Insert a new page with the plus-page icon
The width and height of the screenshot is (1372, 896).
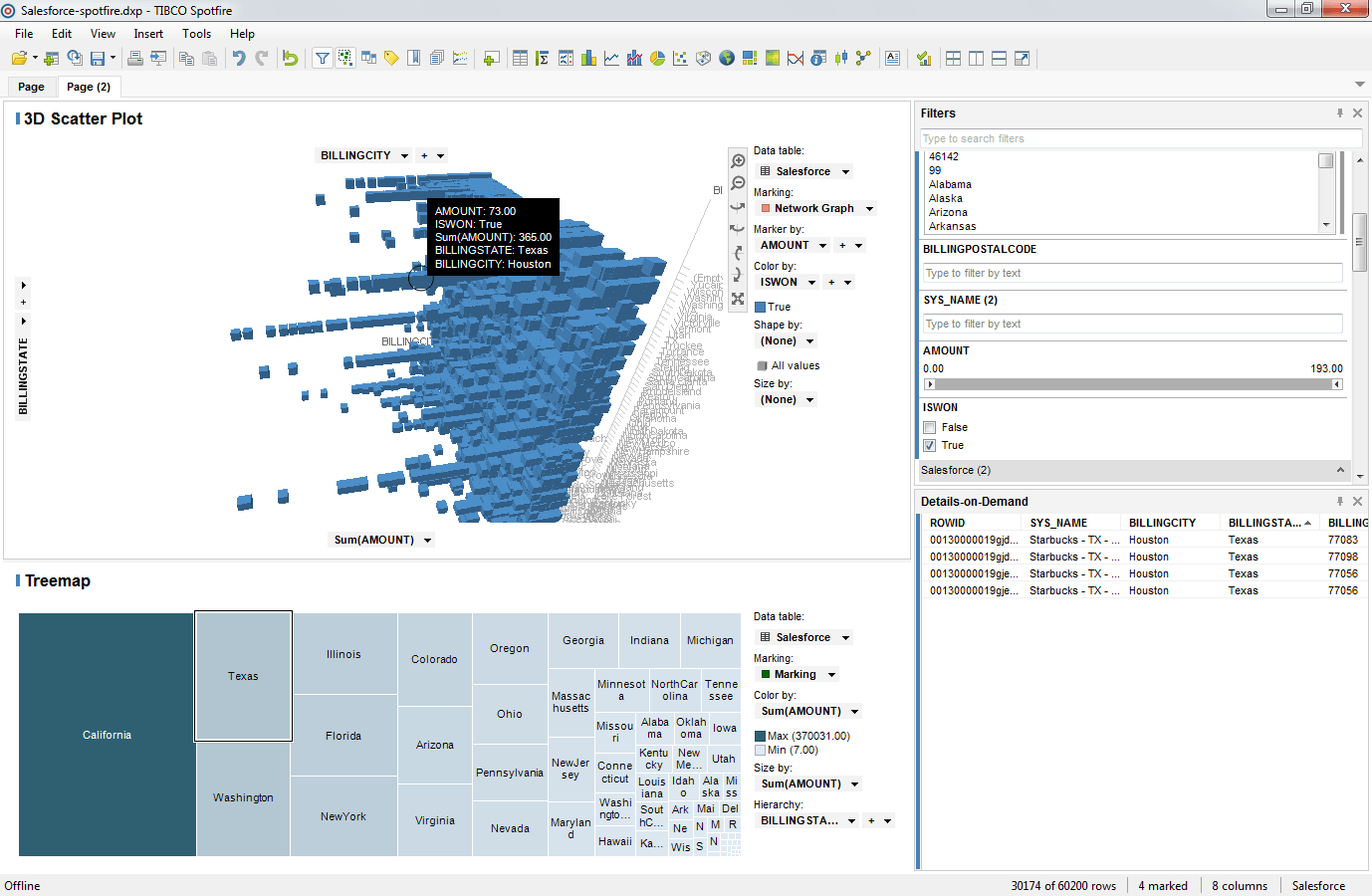pyautogui.click(x=491, y=59)
